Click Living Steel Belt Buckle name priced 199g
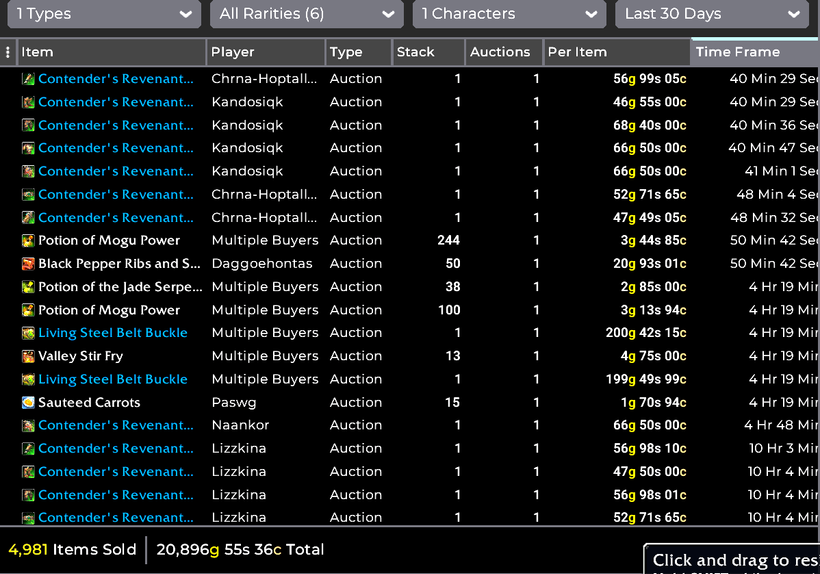Viewport: 820px width, 574px height. click(112, 379)
